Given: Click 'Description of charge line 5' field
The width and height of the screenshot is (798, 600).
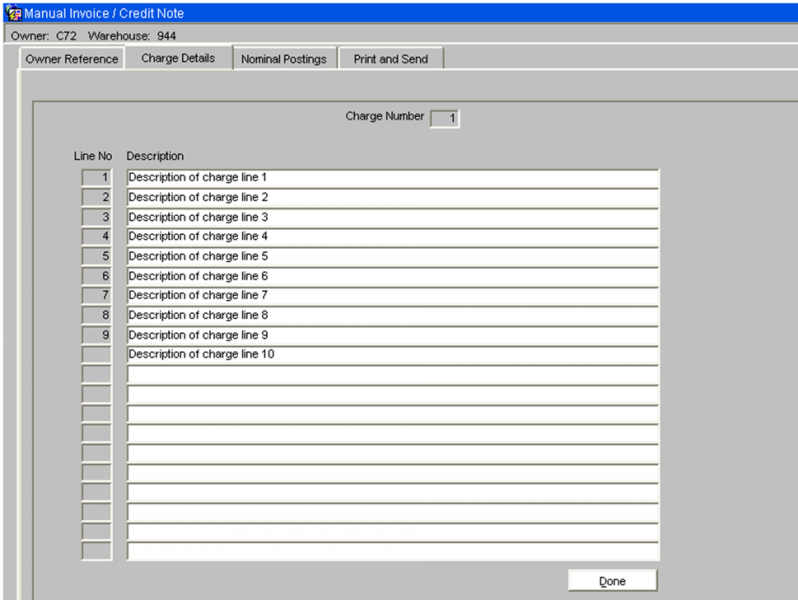Looking at the screenshot, I should click(x=393, y=256).
